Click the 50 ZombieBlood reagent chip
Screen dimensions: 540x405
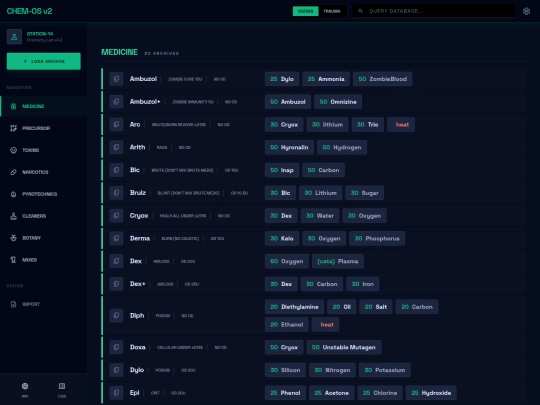coord(383,79)
